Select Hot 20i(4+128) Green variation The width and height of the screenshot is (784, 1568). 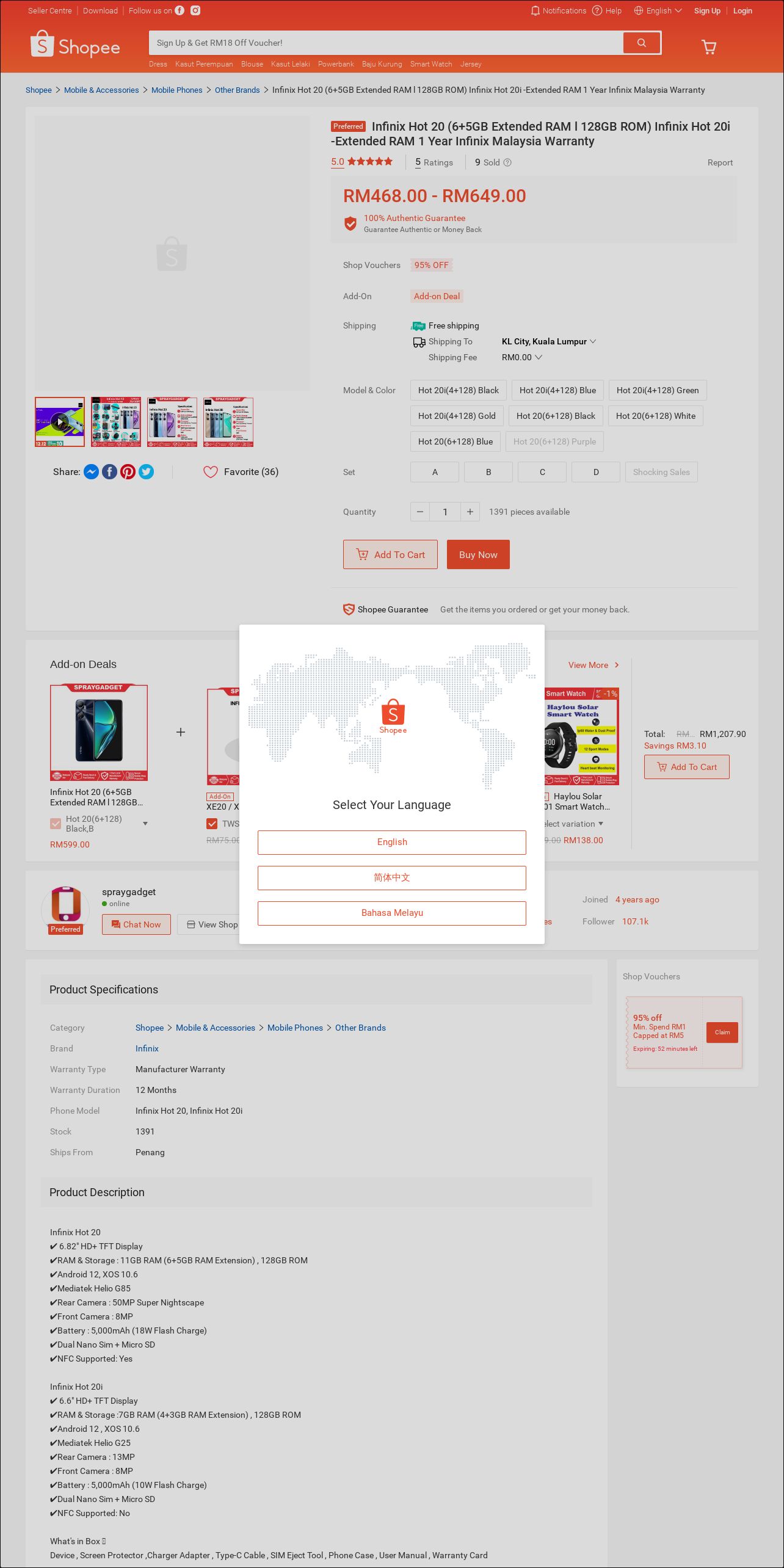(x=658, y=390)
